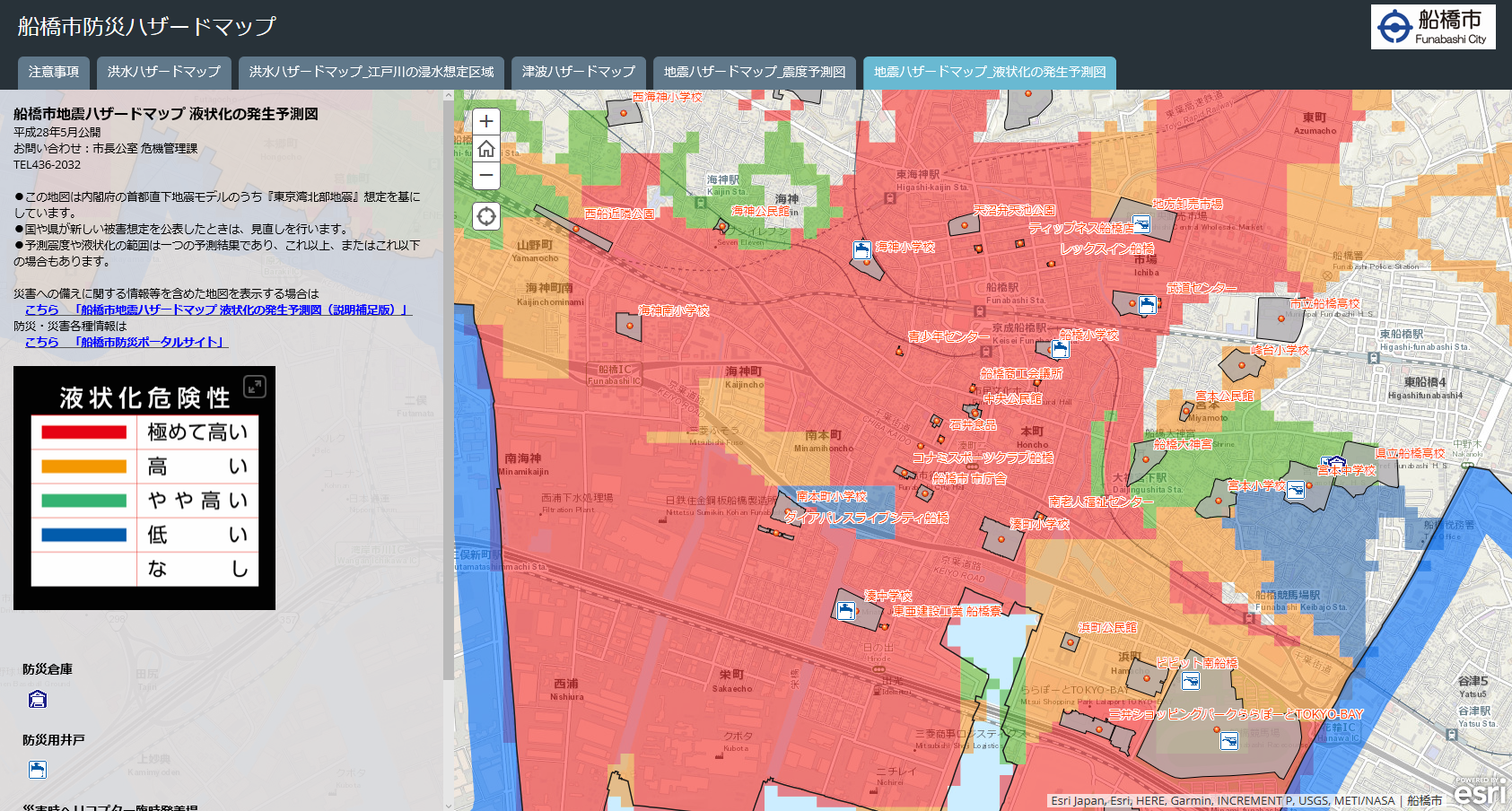Open the 船橋市防災ポータルサイト link
Viewport: 1512px width, 811px height.
pyautogui.click(x=150, y=342)
